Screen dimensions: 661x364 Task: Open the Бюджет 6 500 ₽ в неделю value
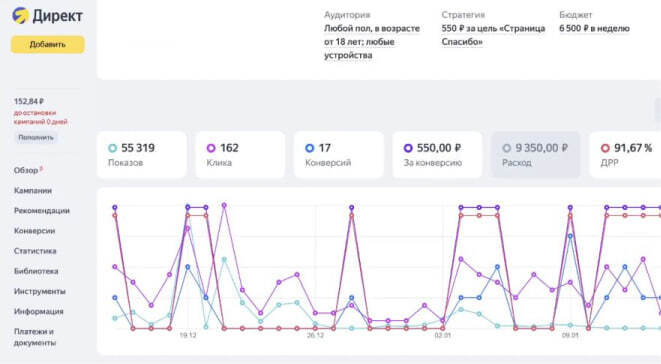pyautogui.click(x=594, y=29)
